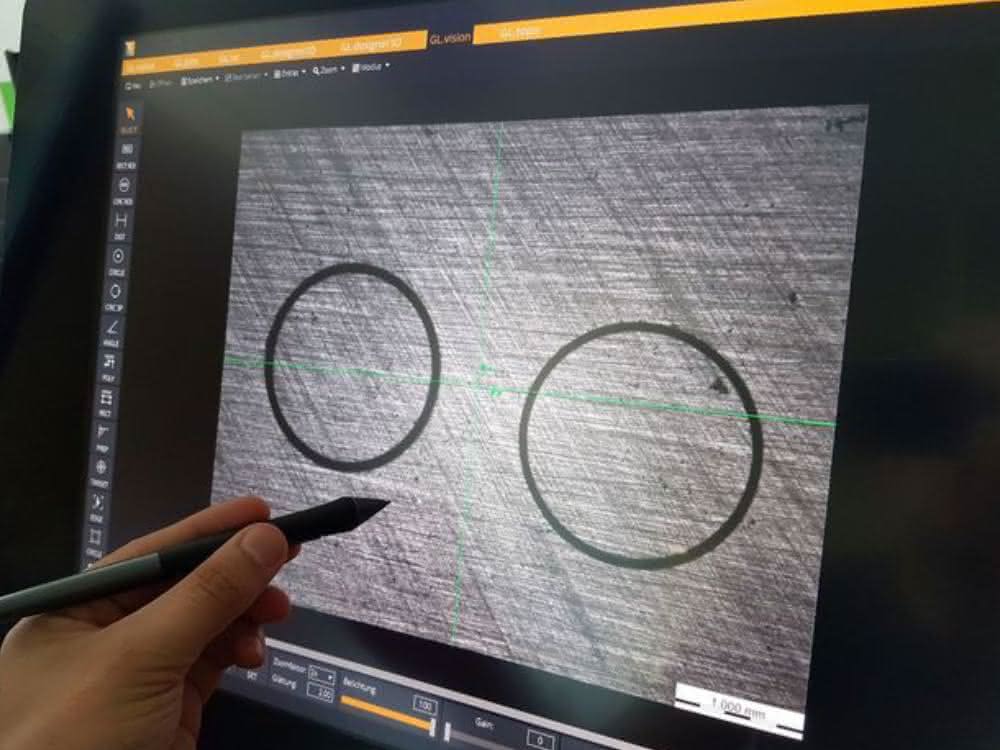Click the second toolbar button next to Neu
Viewport: 1000px width, 750px height.
161,83
